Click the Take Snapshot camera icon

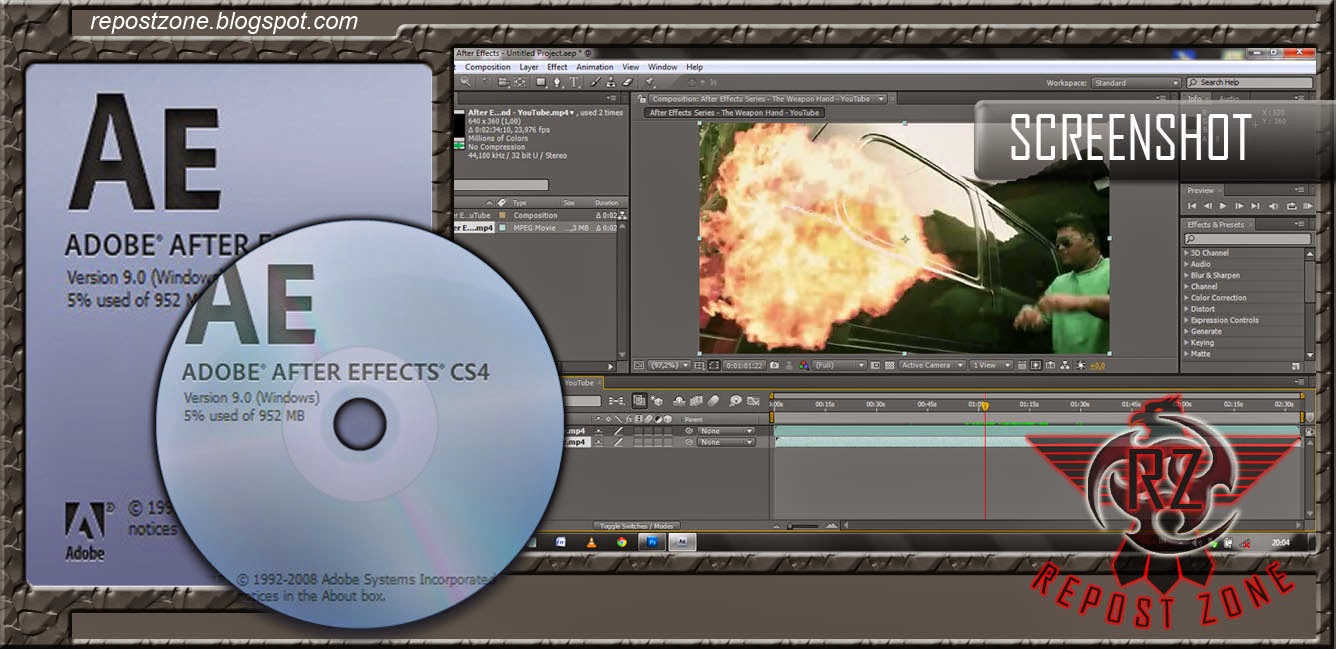(774, 365)
